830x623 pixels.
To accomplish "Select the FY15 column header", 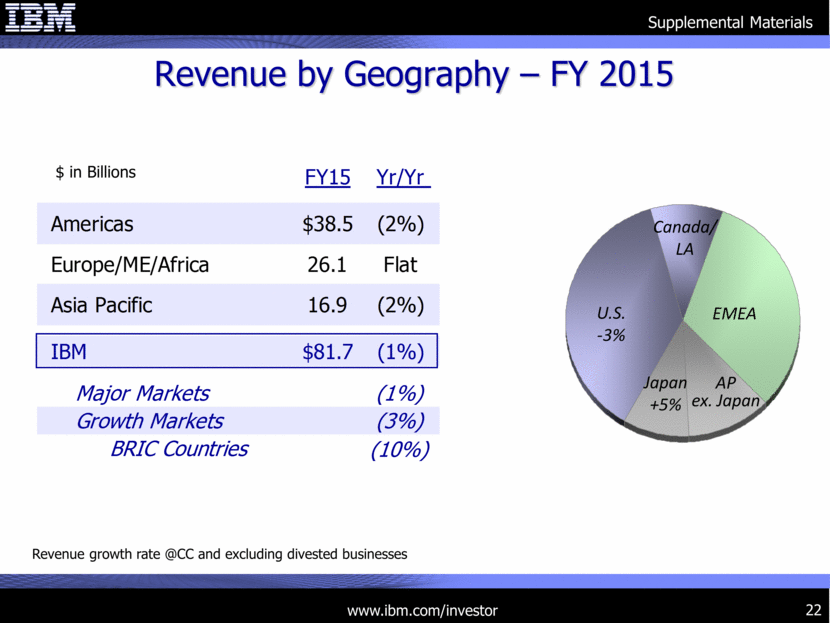I will coord(327,177).
